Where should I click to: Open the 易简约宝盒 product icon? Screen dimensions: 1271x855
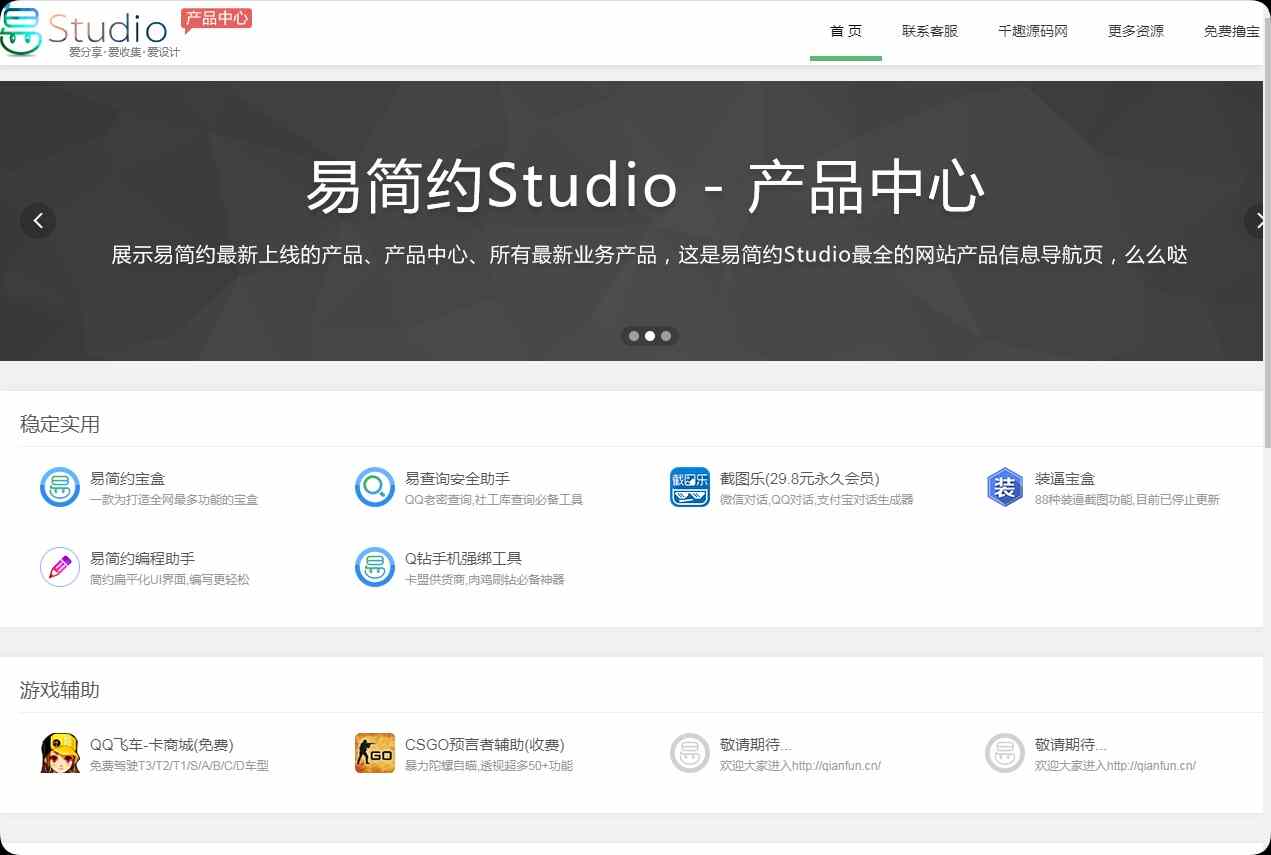coord(60,487)
